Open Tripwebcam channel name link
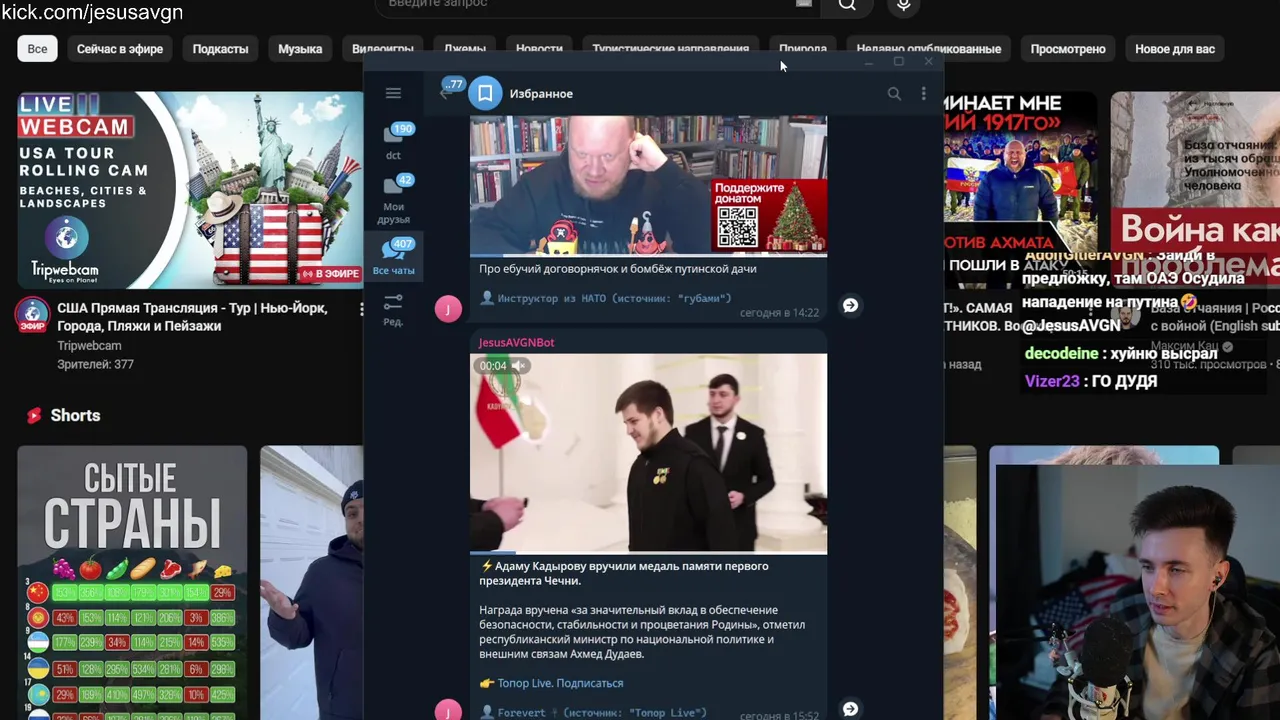This screenshot has height=720, width=1280. [x=89, y=346]
